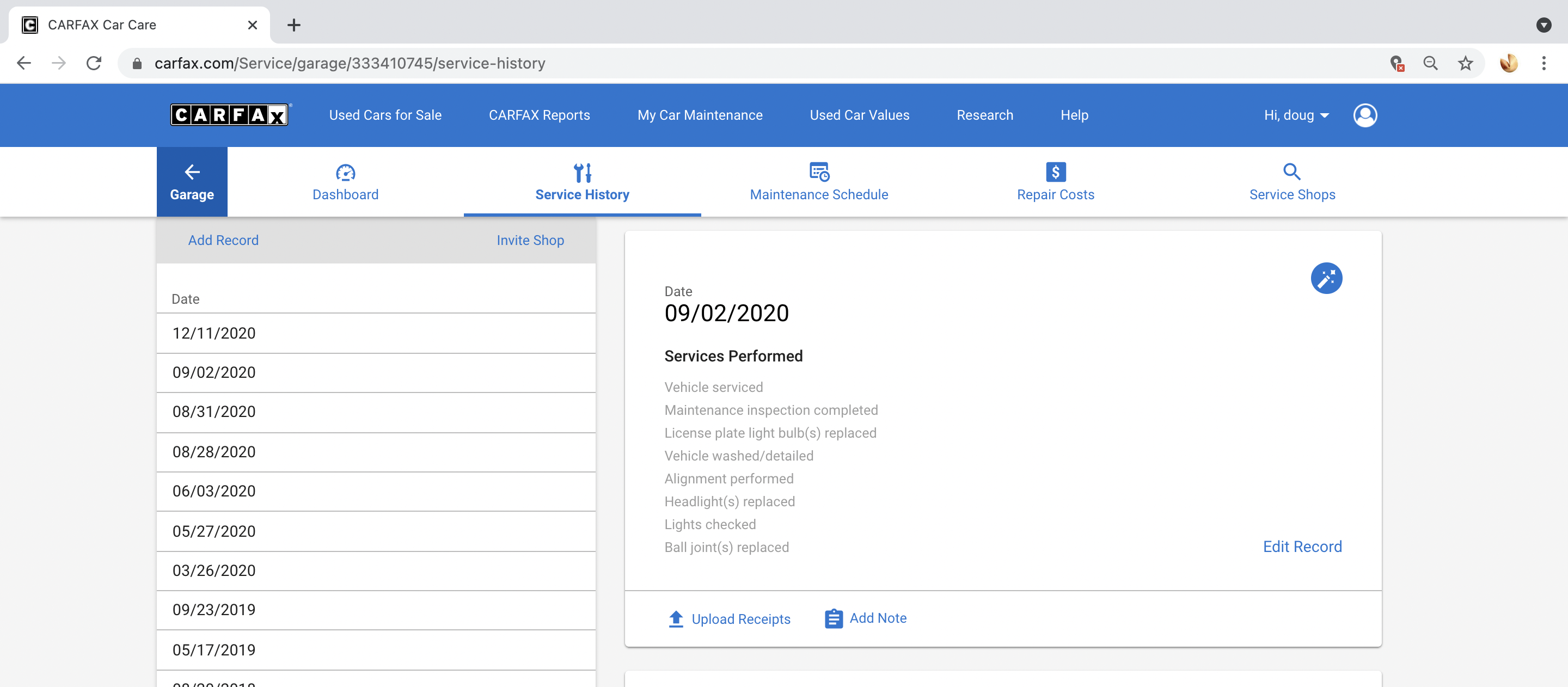This screenshot has height=687, width=1568.
Task: Select the 09/02/2020 record in list
Action: (x=376, y=372)
